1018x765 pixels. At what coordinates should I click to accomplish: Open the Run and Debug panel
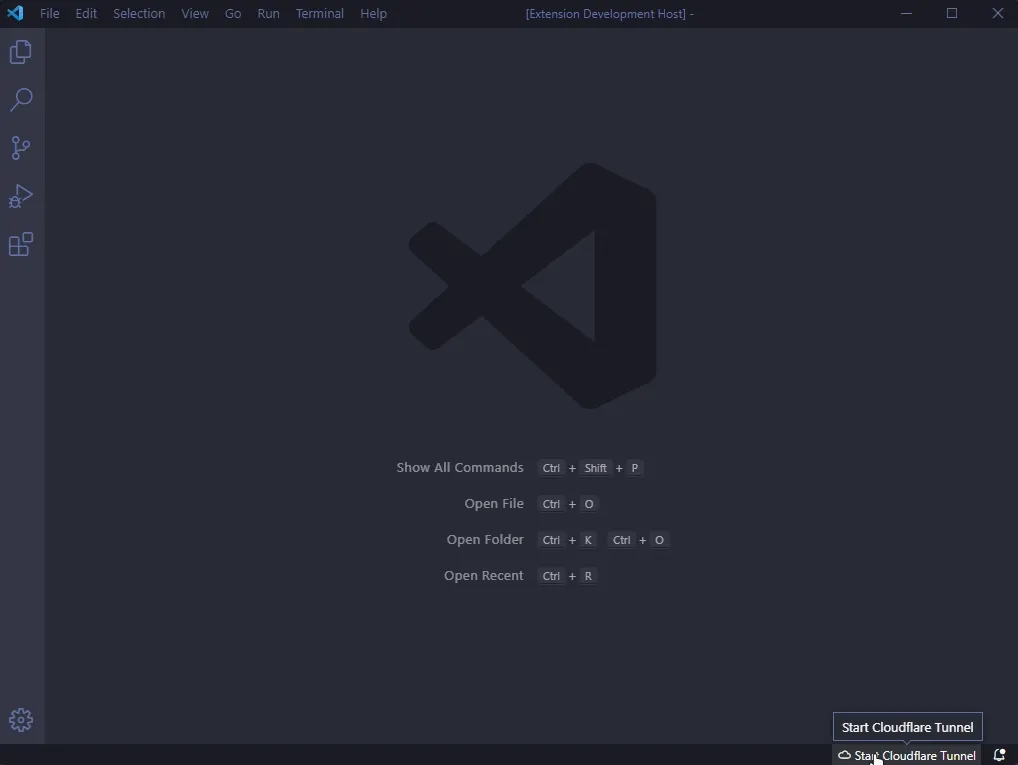[x=21, y=196]
